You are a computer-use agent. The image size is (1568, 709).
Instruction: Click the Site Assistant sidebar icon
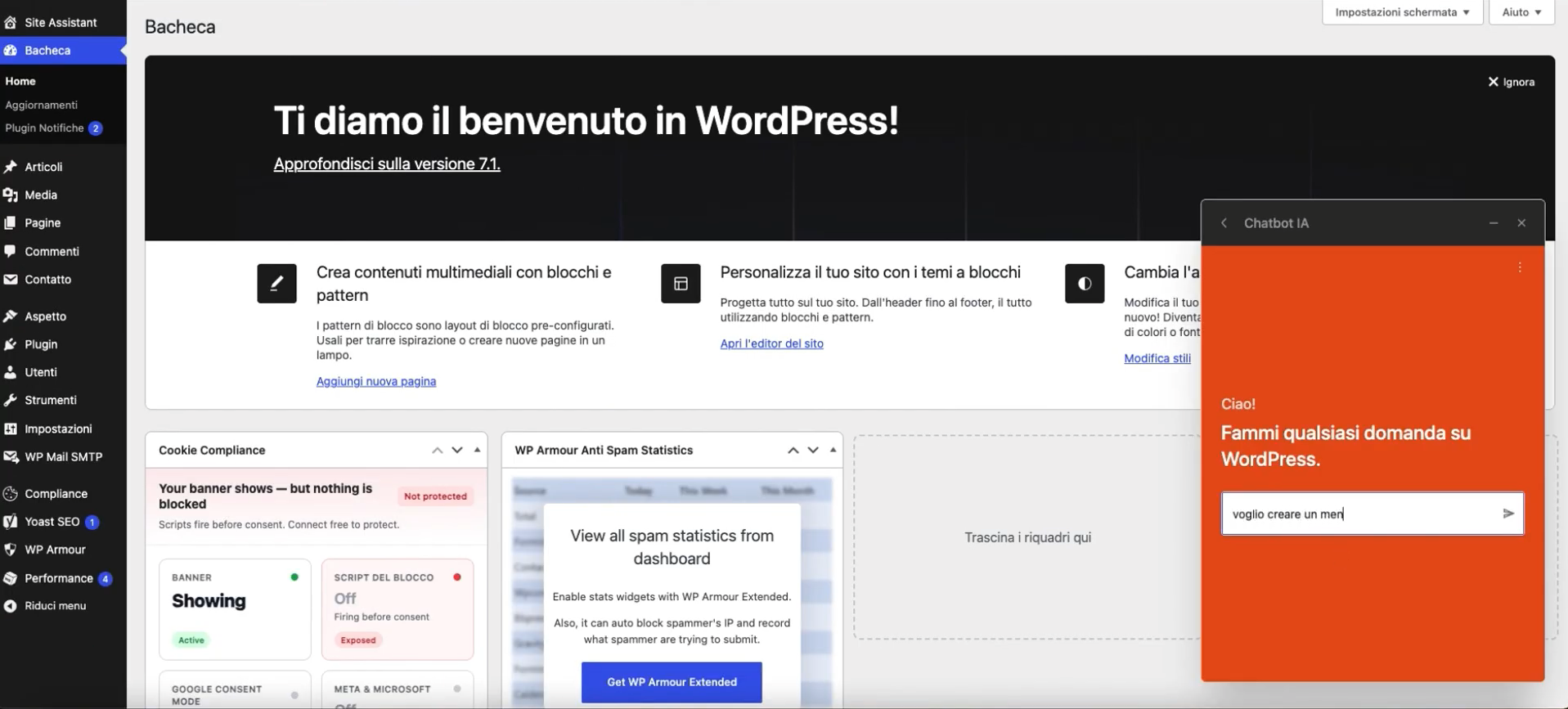point(11,22)
